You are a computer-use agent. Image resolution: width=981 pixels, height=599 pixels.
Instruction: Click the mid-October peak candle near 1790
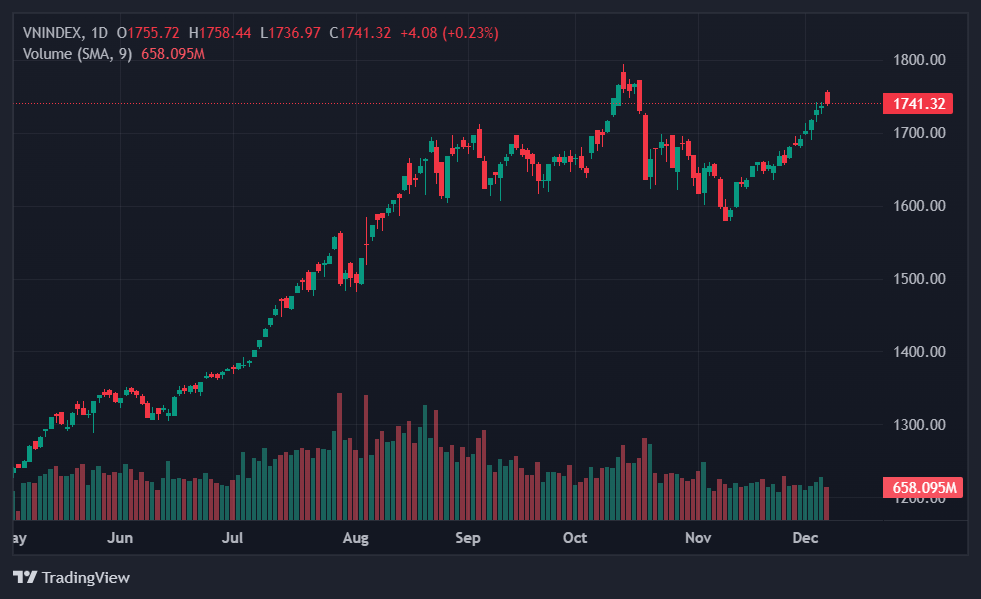(x=623, y=80)
